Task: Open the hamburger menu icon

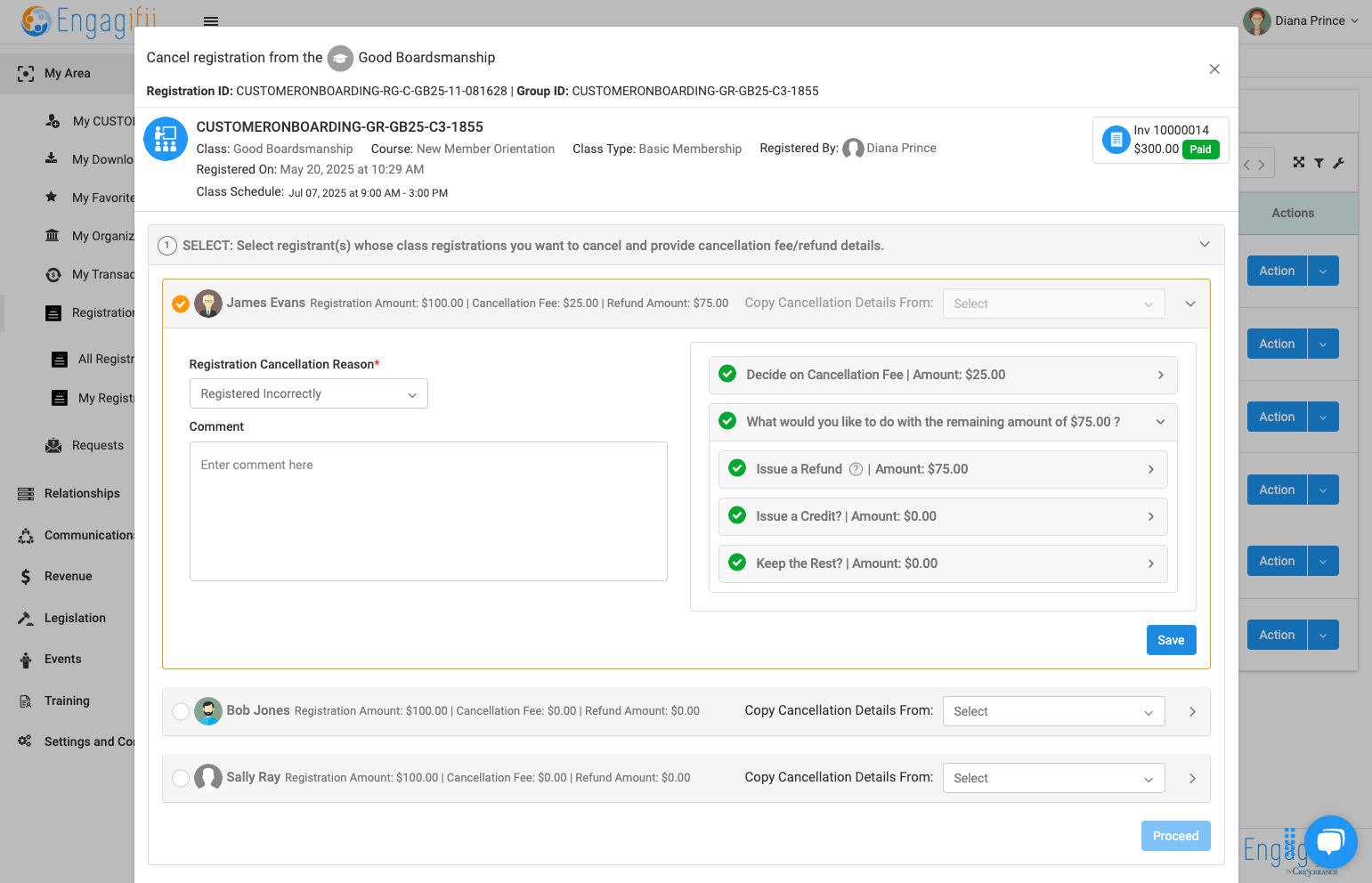Action: [211, 21]
